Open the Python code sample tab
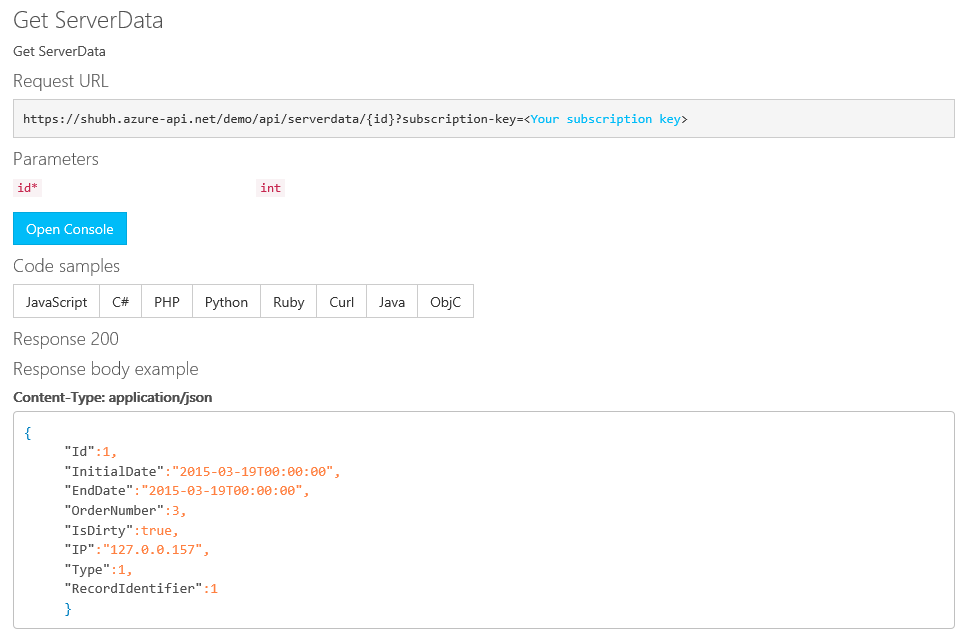The width and height of the screenshot is (972, 641). 226,302
